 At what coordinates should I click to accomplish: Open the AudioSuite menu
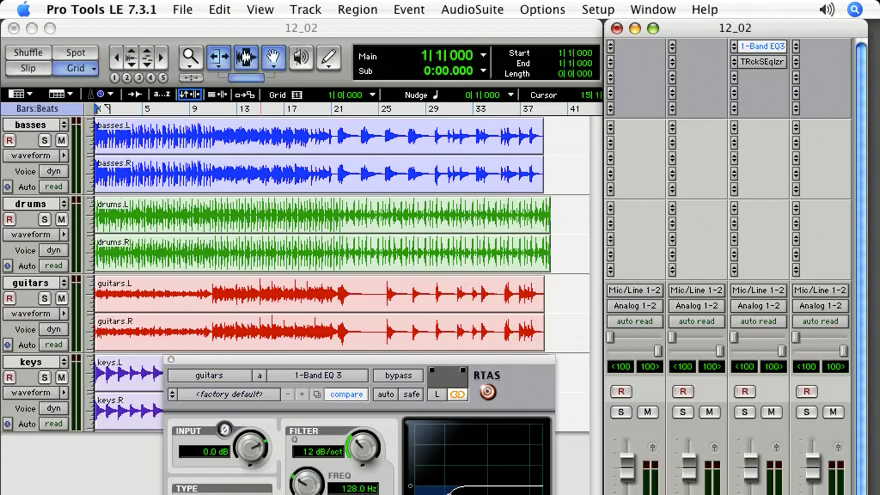click(x=472, y=10)
